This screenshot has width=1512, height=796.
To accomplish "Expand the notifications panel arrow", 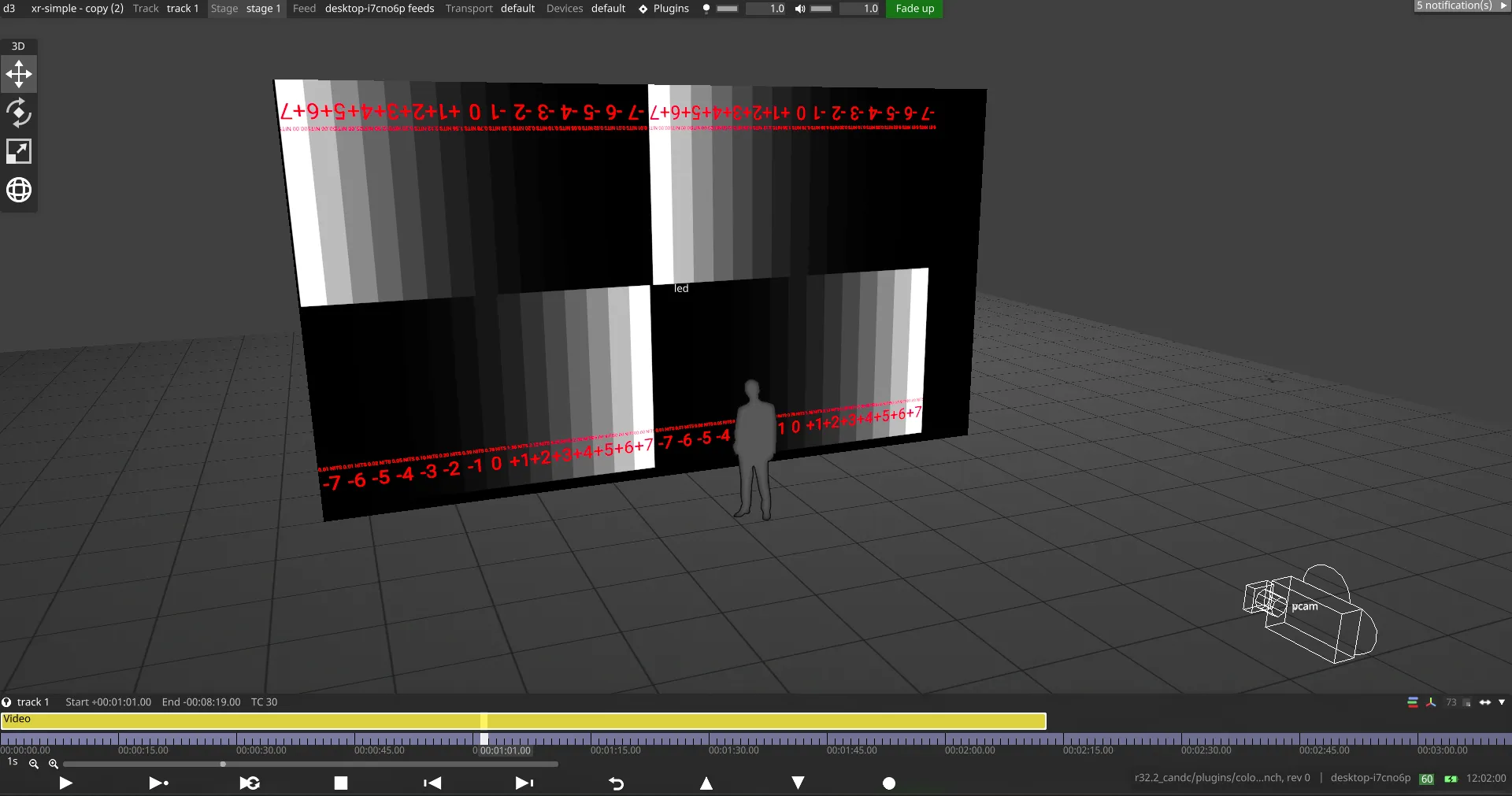I will 1503,6.
